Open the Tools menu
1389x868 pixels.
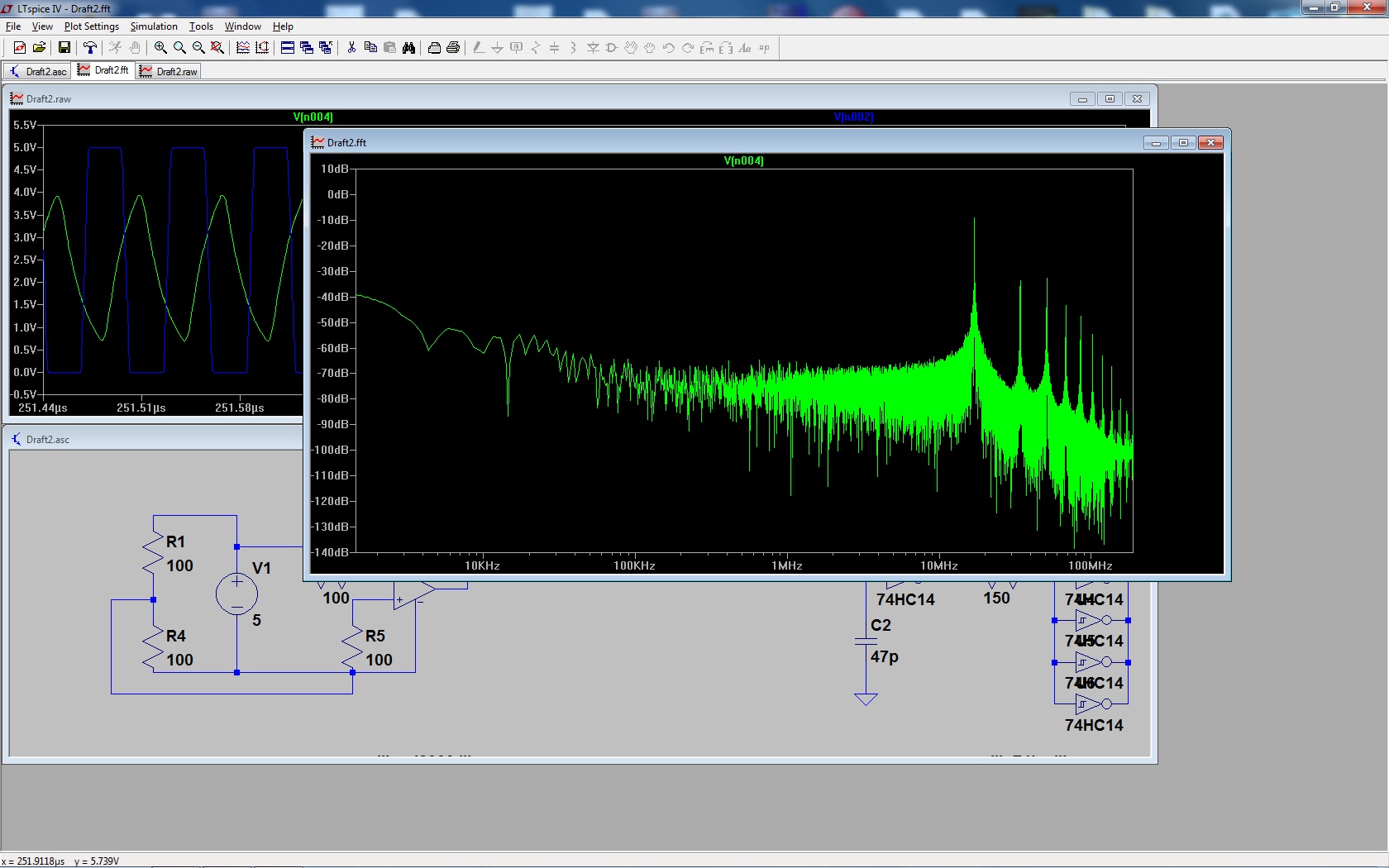201,26
